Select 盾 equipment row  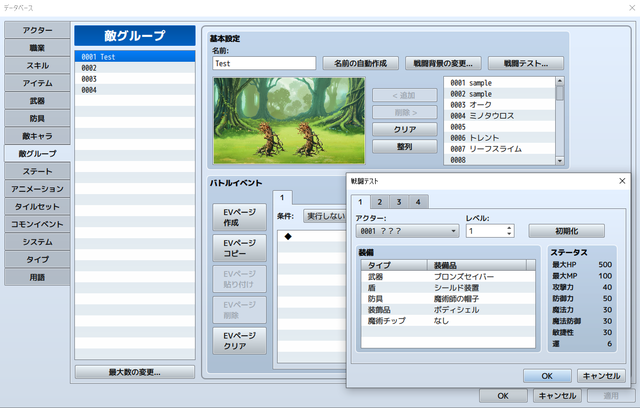click(448, 288)
